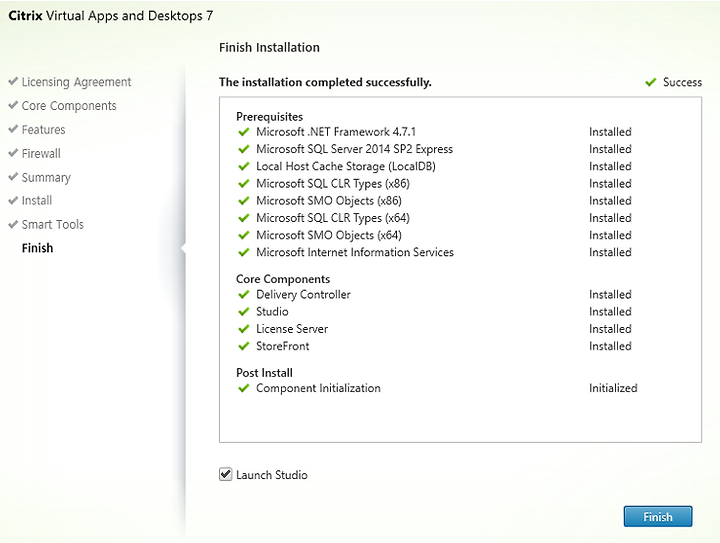720x543 pixels.
Task: Click checkmark beside Microsoft Internet Information Services
Action: click(x=243, y=252)
